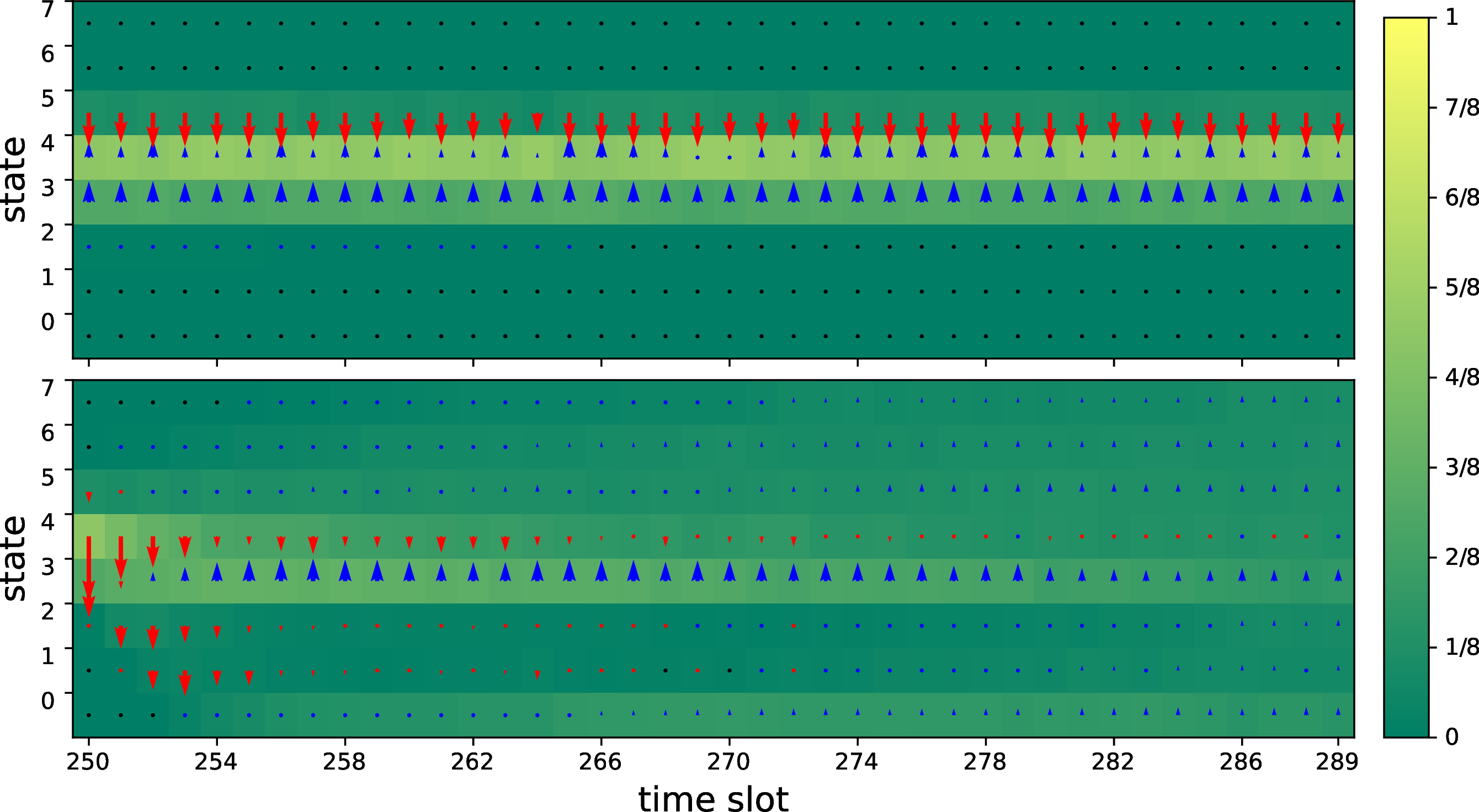Screen dimensions: 1479x812
Task: Click the colorbar label 4/8
Action: point(1462,377)
